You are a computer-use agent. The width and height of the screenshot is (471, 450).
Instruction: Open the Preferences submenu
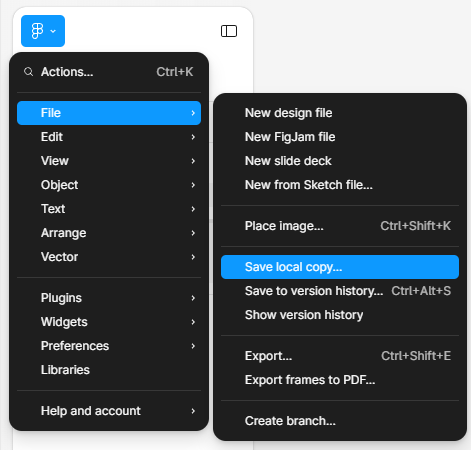pos(109,346)
